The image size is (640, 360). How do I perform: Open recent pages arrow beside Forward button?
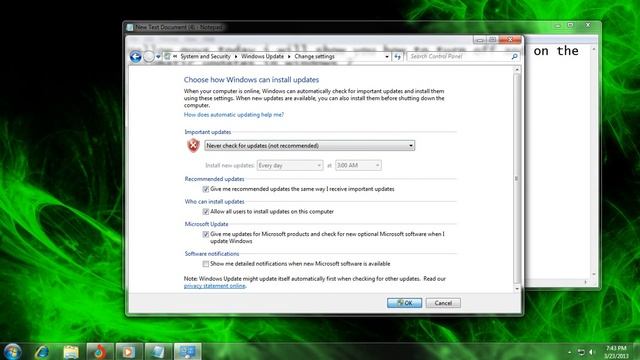(x=158, y=57)
